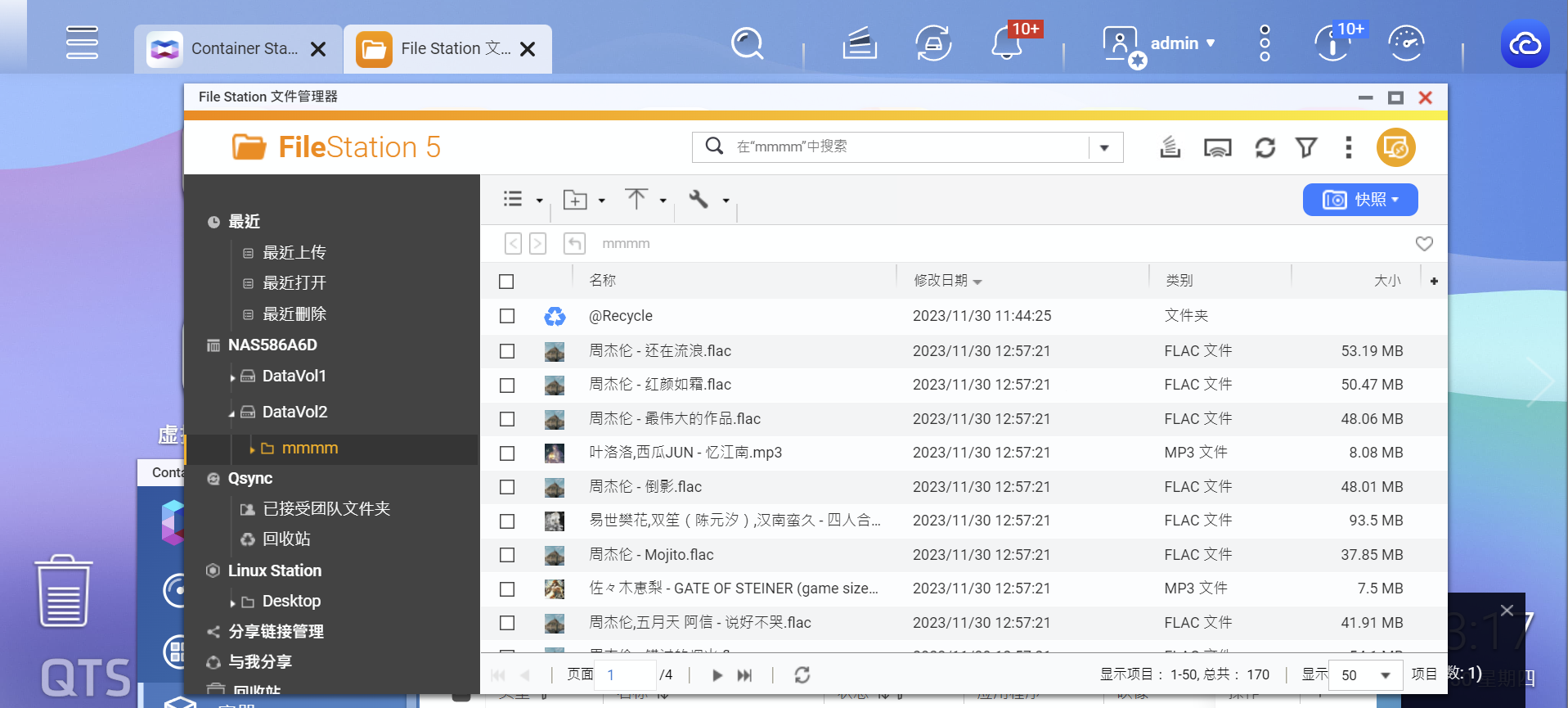Add a column with the plus icon
1568x708 pixels.
click(1434, 281)
